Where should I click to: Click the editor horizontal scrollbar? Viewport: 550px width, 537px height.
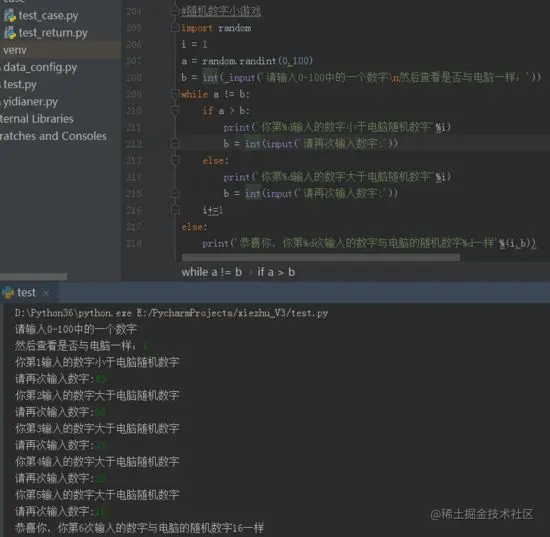tap(321, 258)
